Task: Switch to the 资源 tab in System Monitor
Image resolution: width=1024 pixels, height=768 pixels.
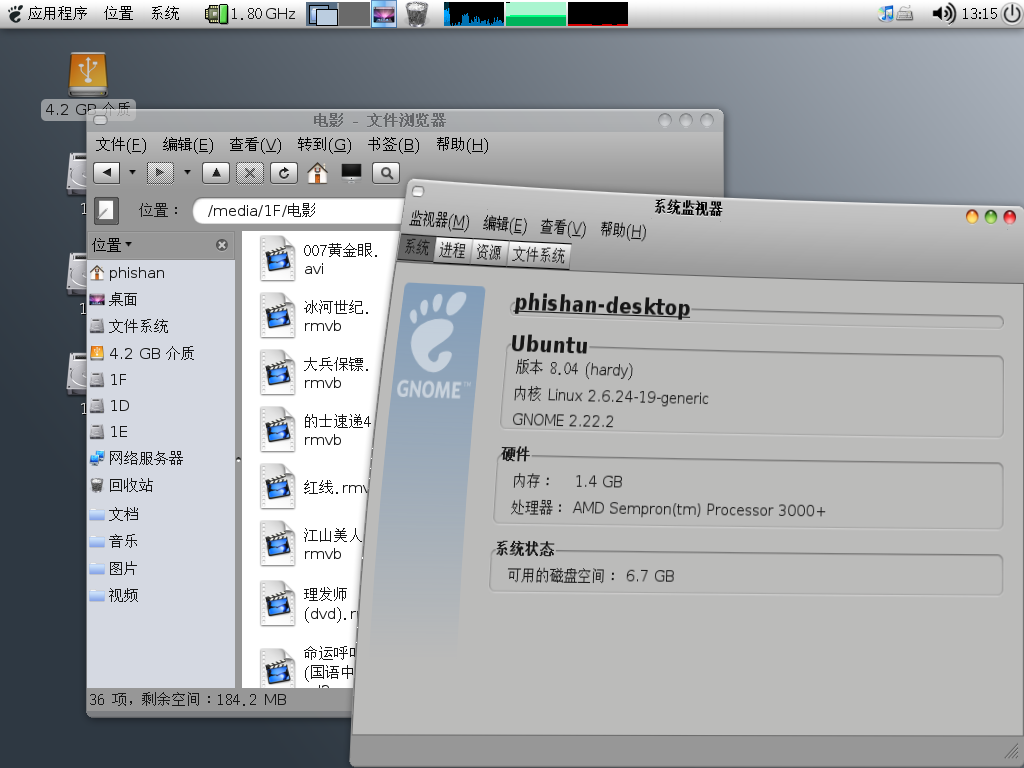Action: click(x=488, y=252)
